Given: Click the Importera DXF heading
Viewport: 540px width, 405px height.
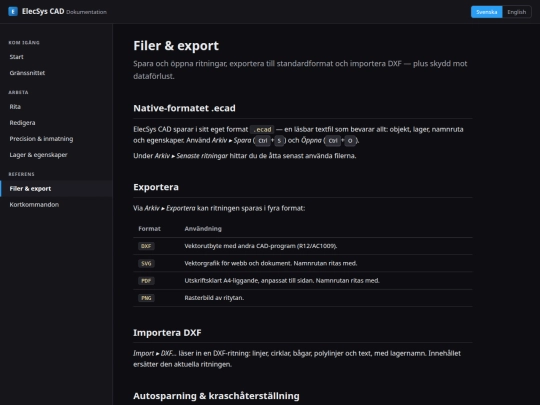Looking at the screenshot, I should click(x=167, y=333).
